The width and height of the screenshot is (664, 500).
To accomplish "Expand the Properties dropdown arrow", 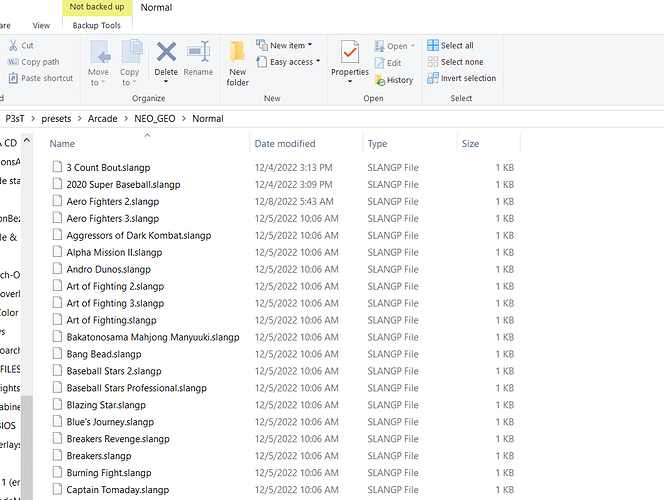I will pyautogui.click(x=350, y=81).
